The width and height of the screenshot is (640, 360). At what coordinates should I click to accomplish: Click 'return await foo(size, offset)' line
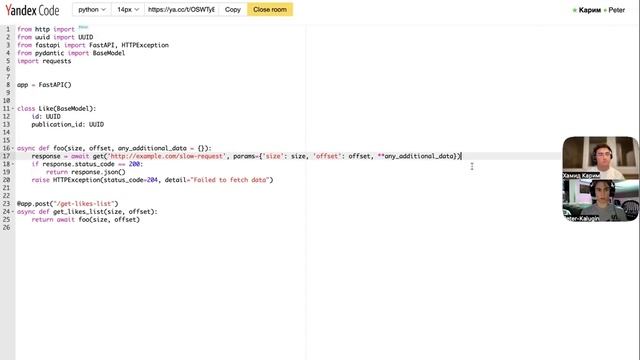(x=86, y=220)
